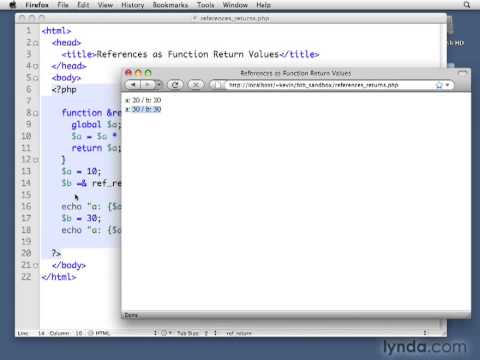Toggle the fold marker on line 21

(36, 266)
